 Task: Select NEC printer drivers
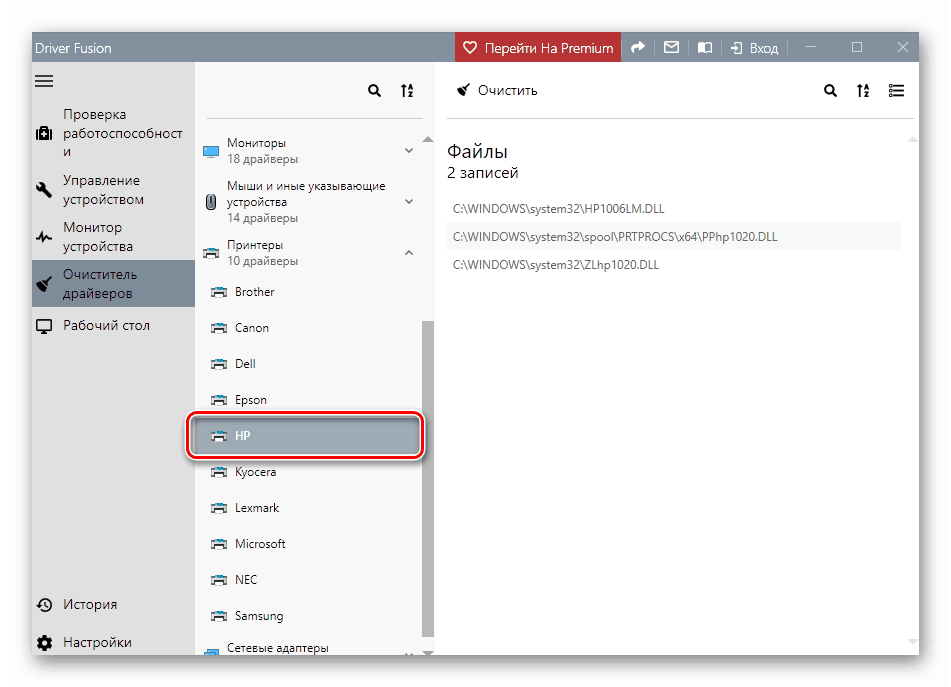click(x=309, y=580)
